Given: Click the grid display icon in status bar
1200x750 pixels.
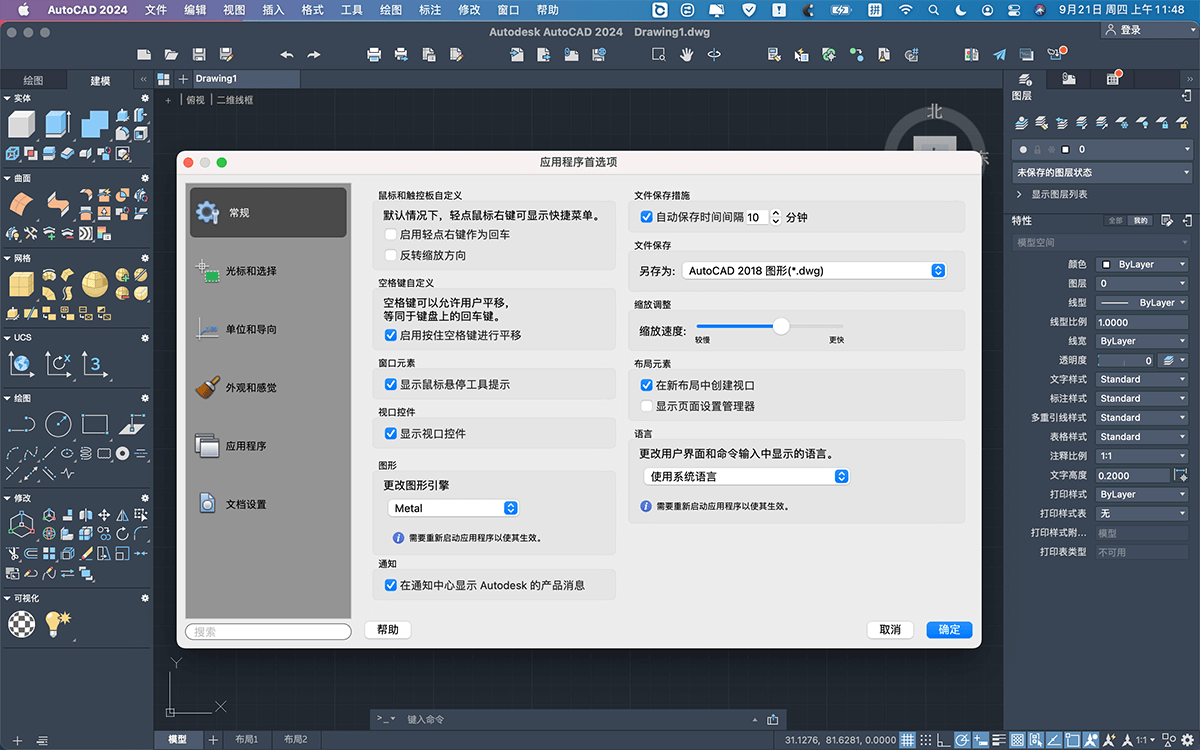Looking at the screenshot, I should tap(907, 740).
